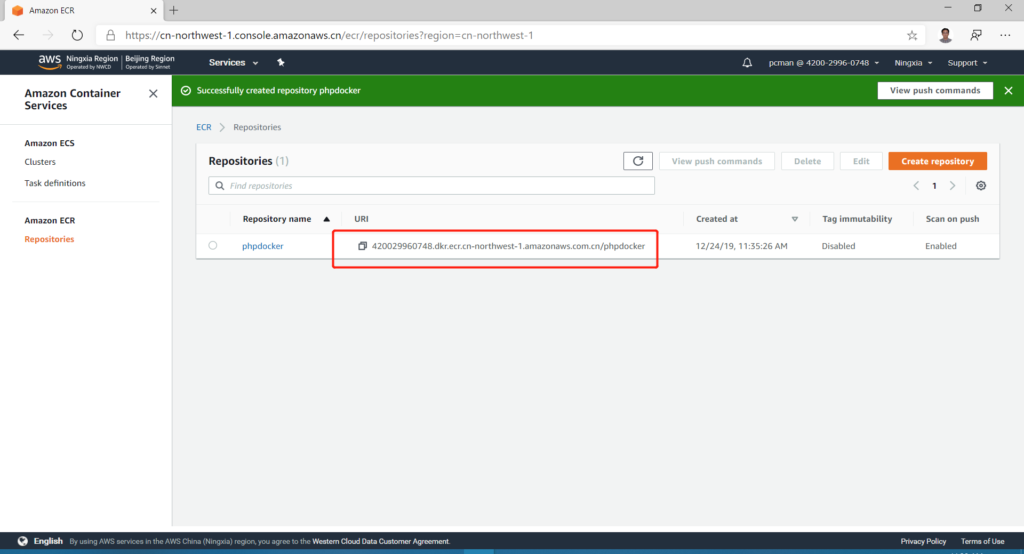This screenshot has width=1024, height=554.
Task: Open the table preferences gear icon
Action: (981, 186)
